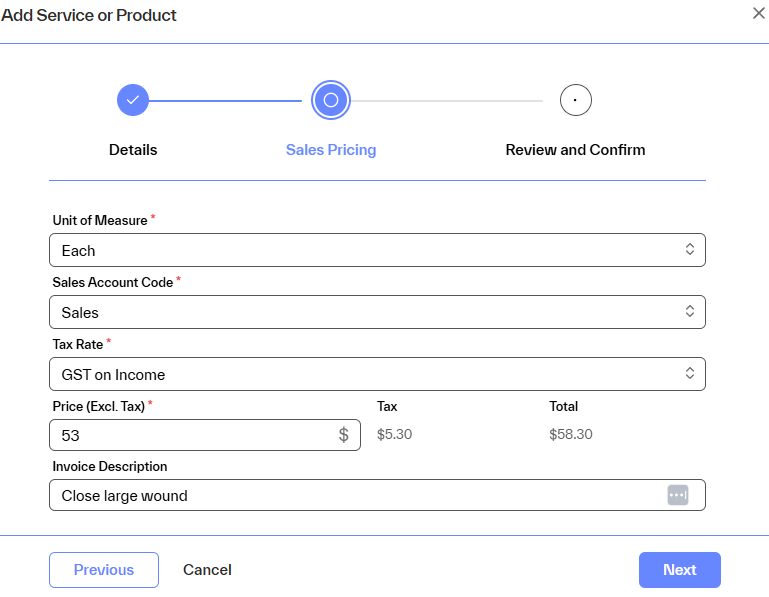
Task: Click the completed Details checkmark circle
Action: pos(133,100)
